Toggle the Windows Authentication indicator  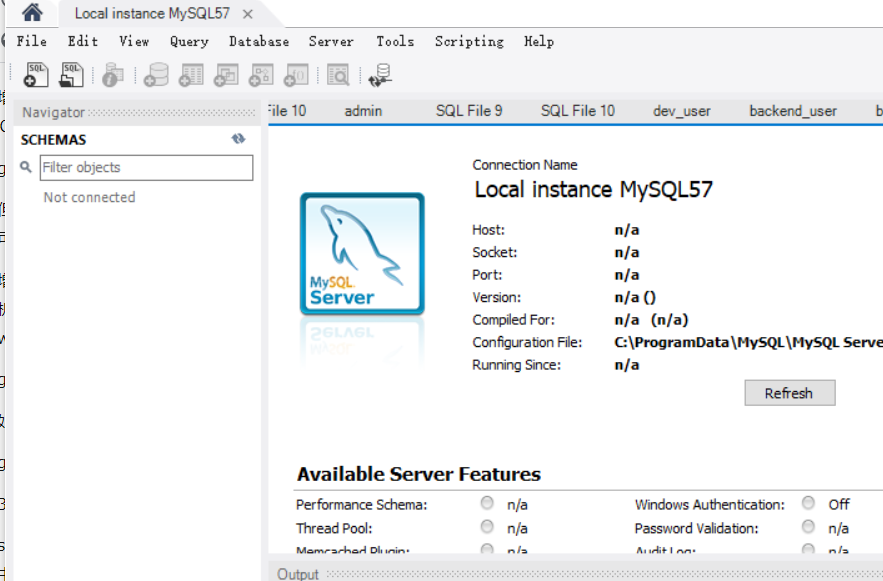point(807,503)
